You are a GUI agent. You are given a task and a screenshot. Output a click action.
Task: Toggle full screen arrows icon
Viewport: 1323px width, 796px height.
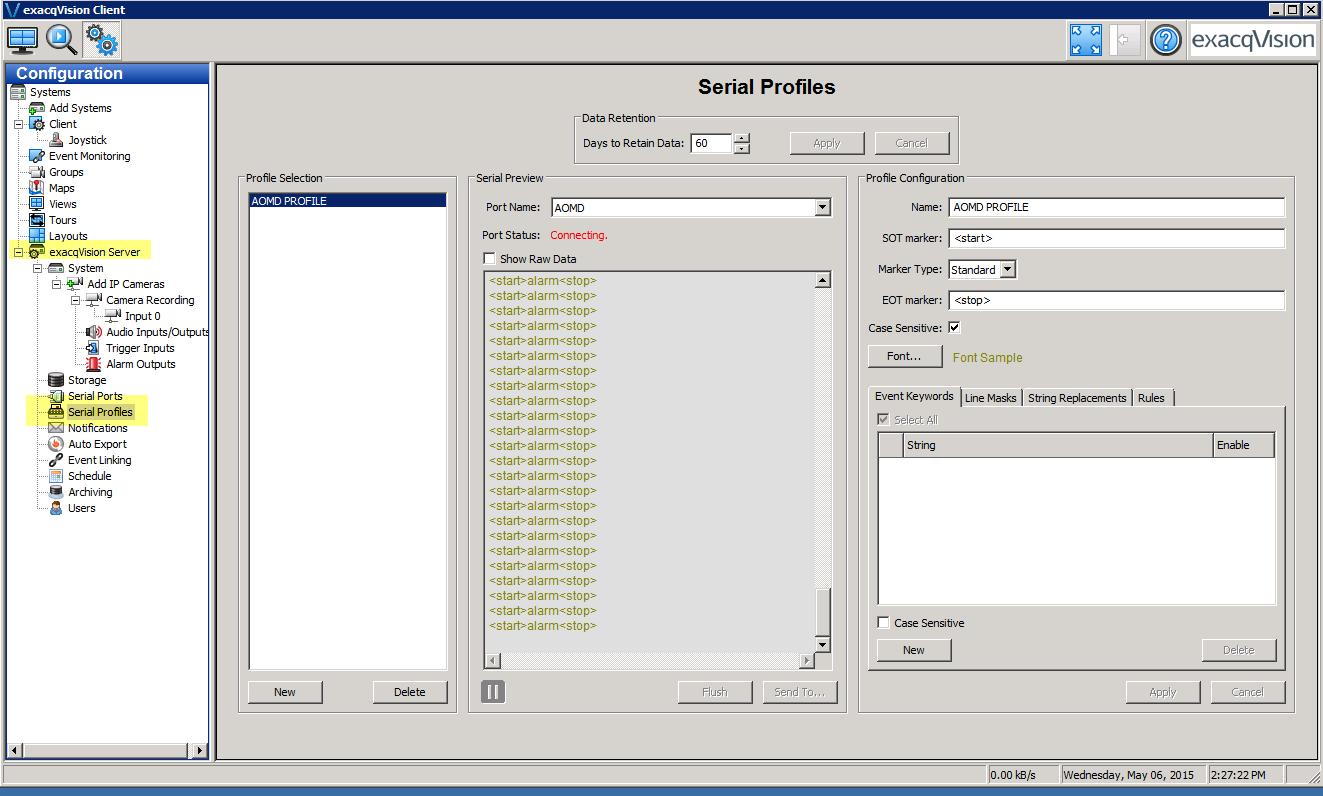tap(1086, 40)
